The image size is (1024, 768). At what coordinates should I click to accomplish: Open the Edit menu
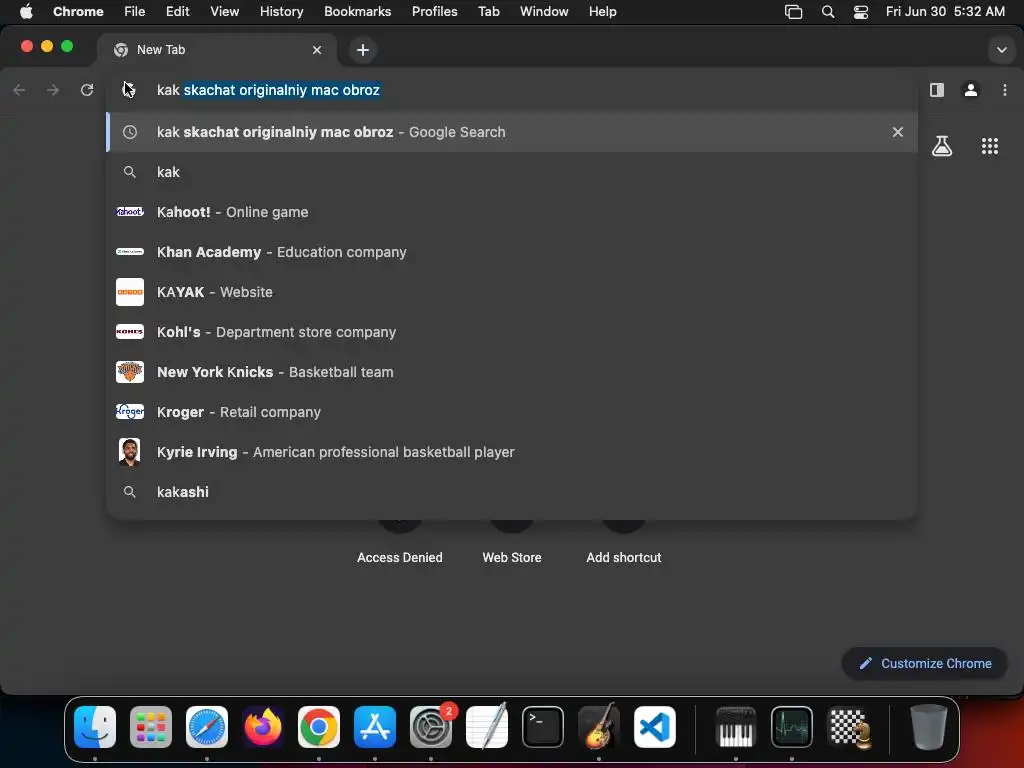[x=177, y=11]
